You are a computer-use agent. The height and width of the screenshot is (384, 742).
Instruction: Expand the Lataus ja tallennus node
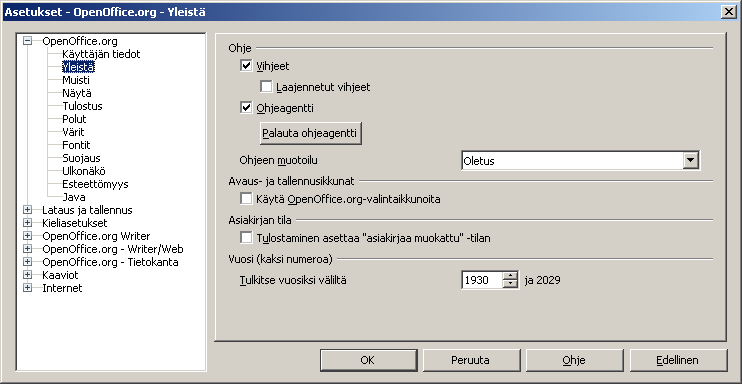27,210
